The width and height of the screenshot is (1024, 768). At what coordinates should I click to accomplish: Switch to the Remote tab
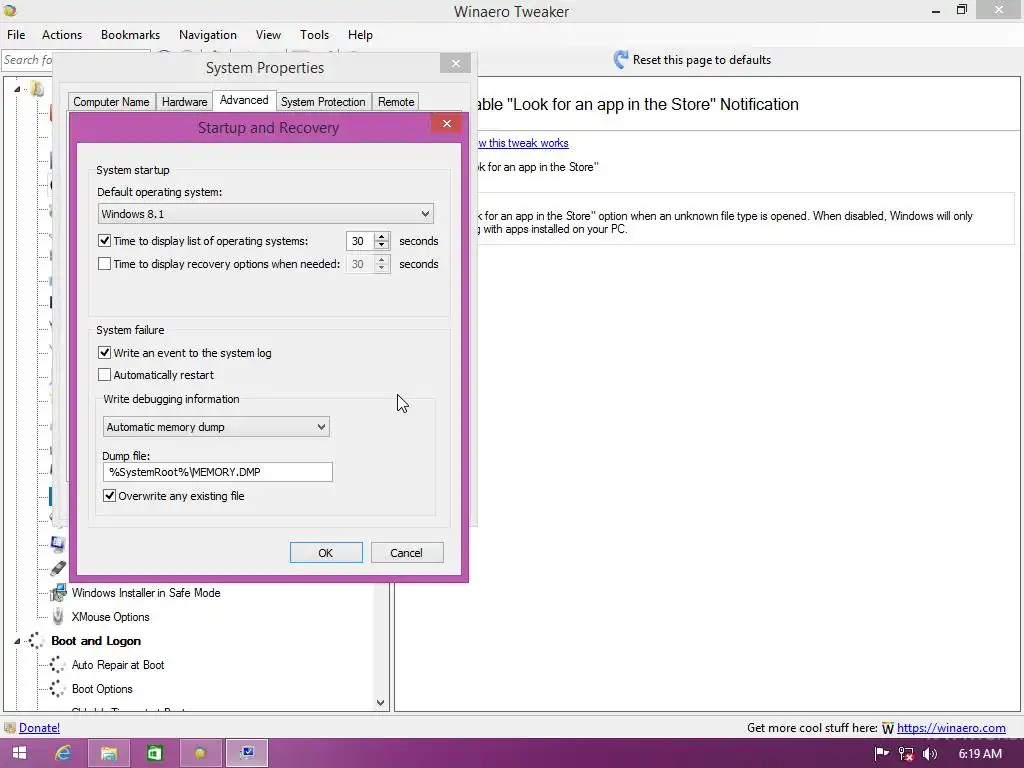(x=396, y=102)
